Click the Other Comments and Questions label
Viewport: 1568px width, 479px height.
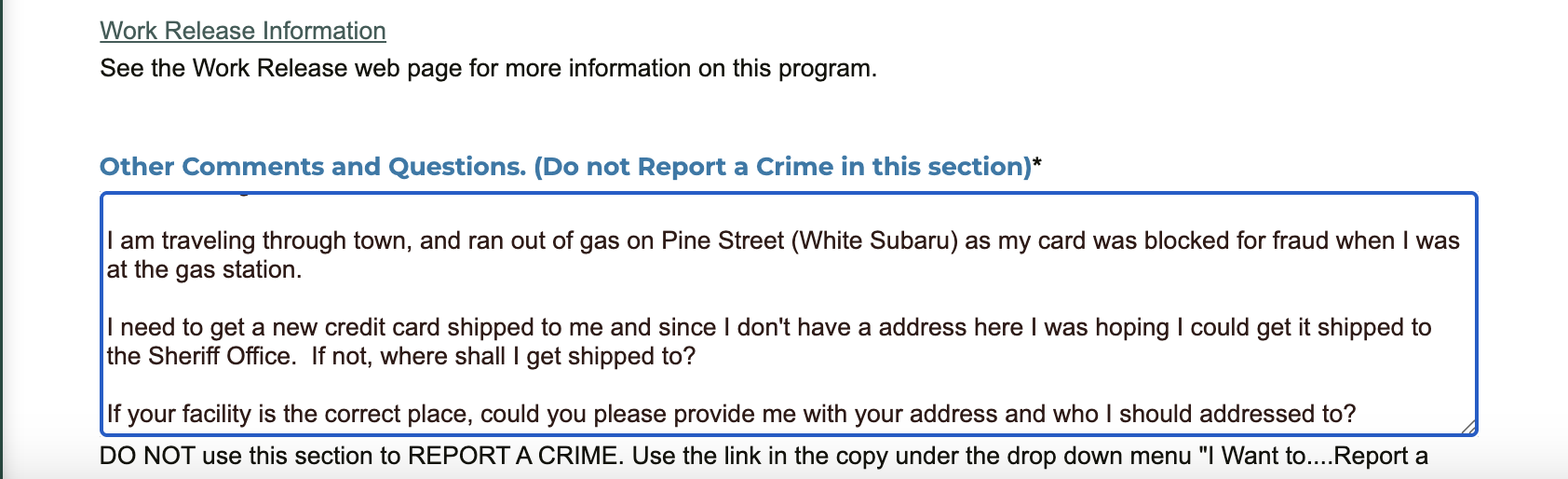(x=566, y=167)
